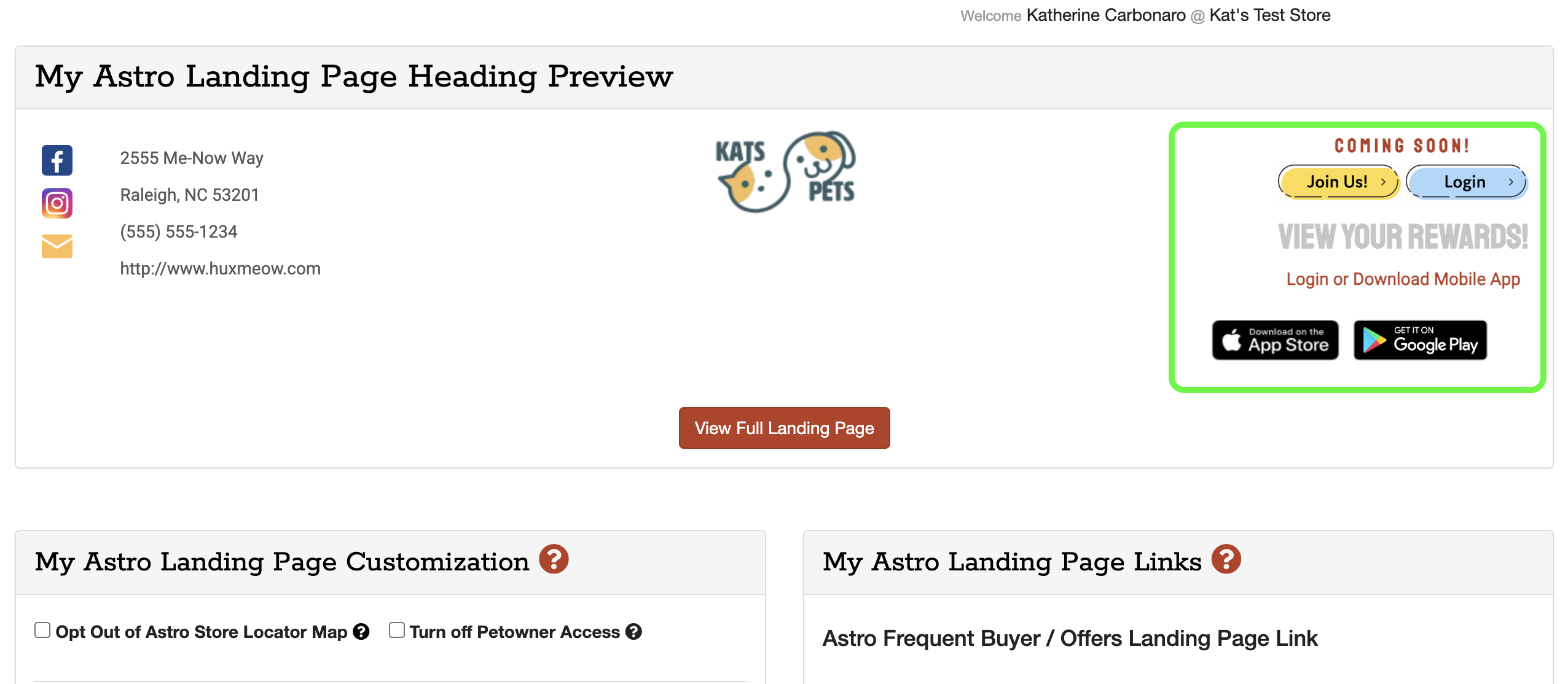Click the store phone number

[x=178, y=231]
